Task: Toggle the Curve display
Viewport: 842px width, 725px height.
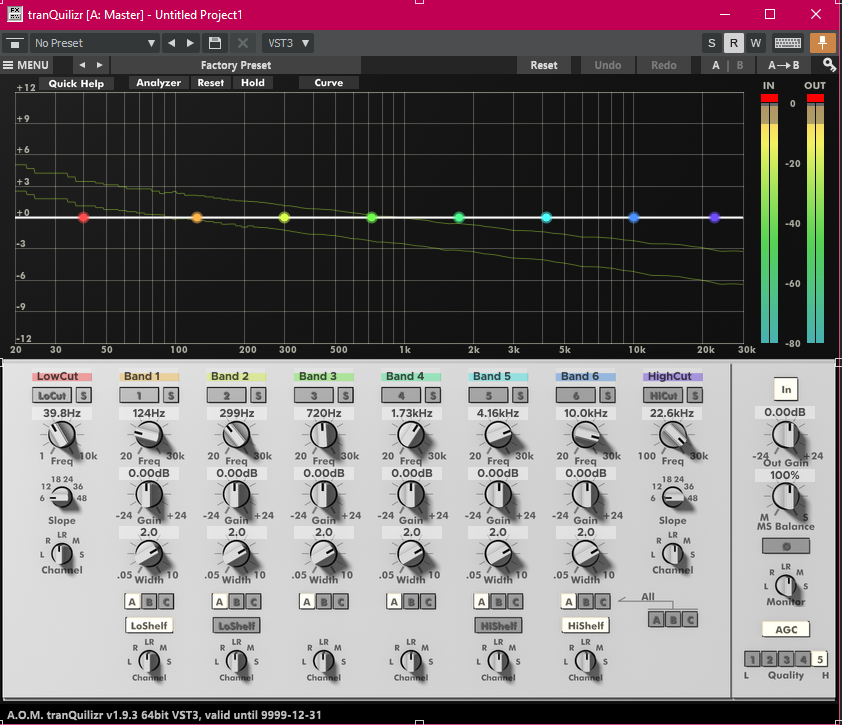Action: click(x=329, y=83)
